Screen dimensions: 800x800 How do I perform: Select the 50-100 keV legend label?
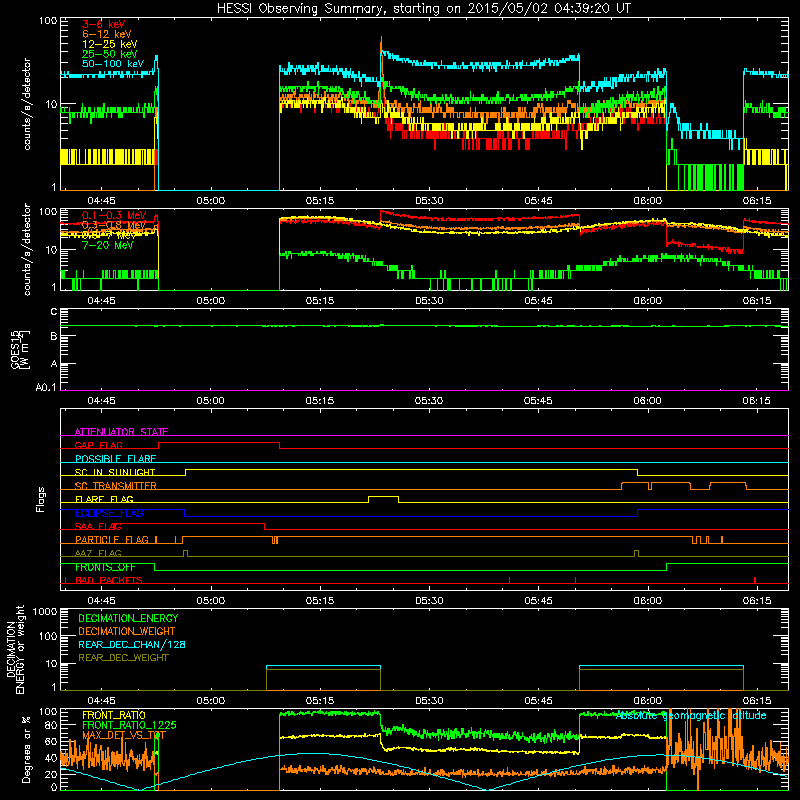[112, 64]
